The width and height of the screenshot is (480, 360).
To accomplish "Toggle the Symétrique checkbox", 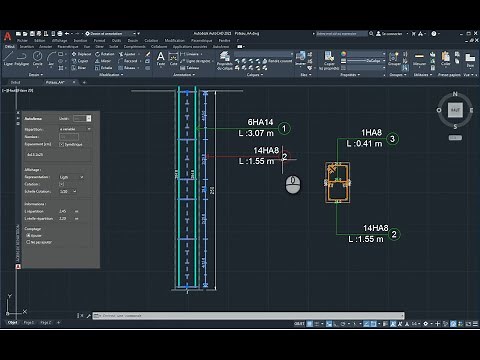I will (x=61, y=144).
